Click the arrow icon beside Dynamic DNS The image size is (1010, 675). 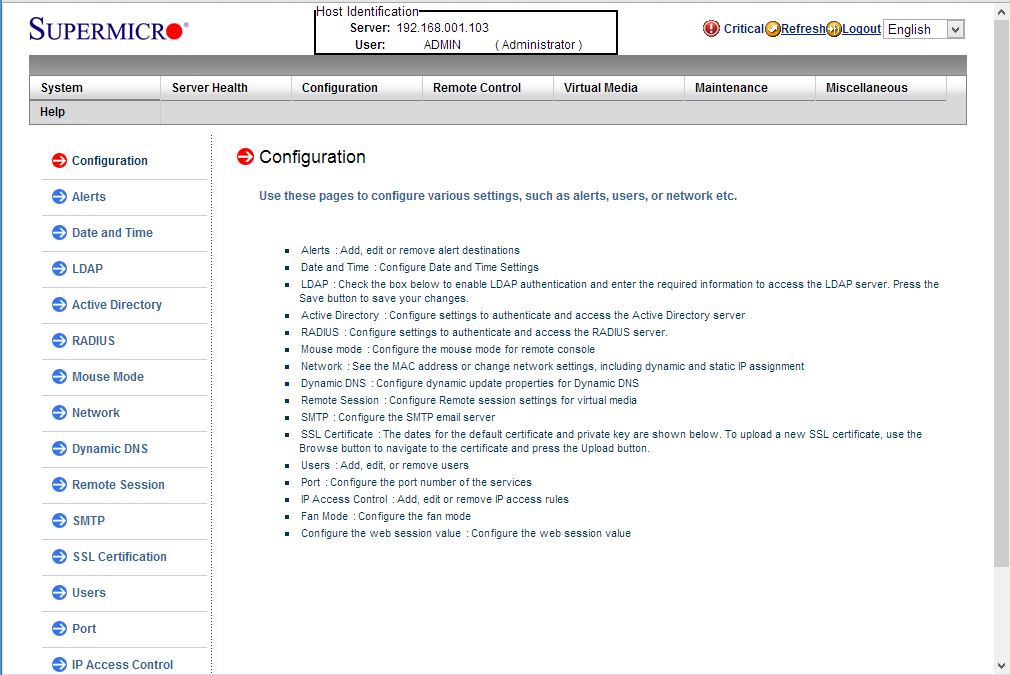[59, 449]
